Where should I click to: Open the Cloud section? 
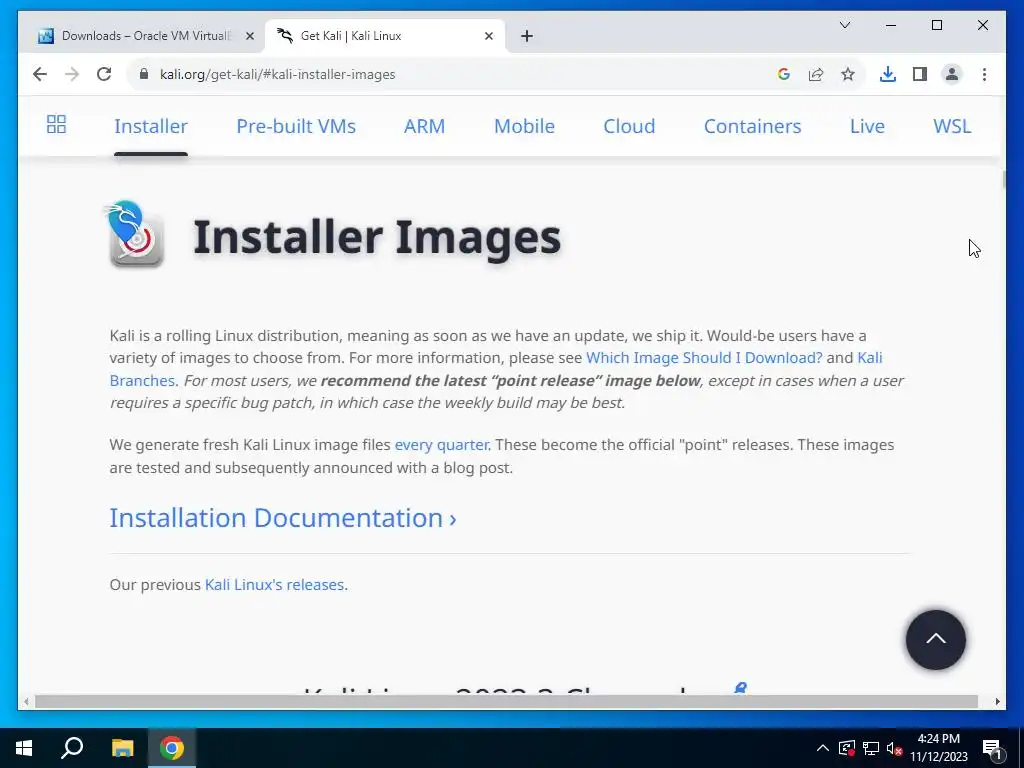629,126
